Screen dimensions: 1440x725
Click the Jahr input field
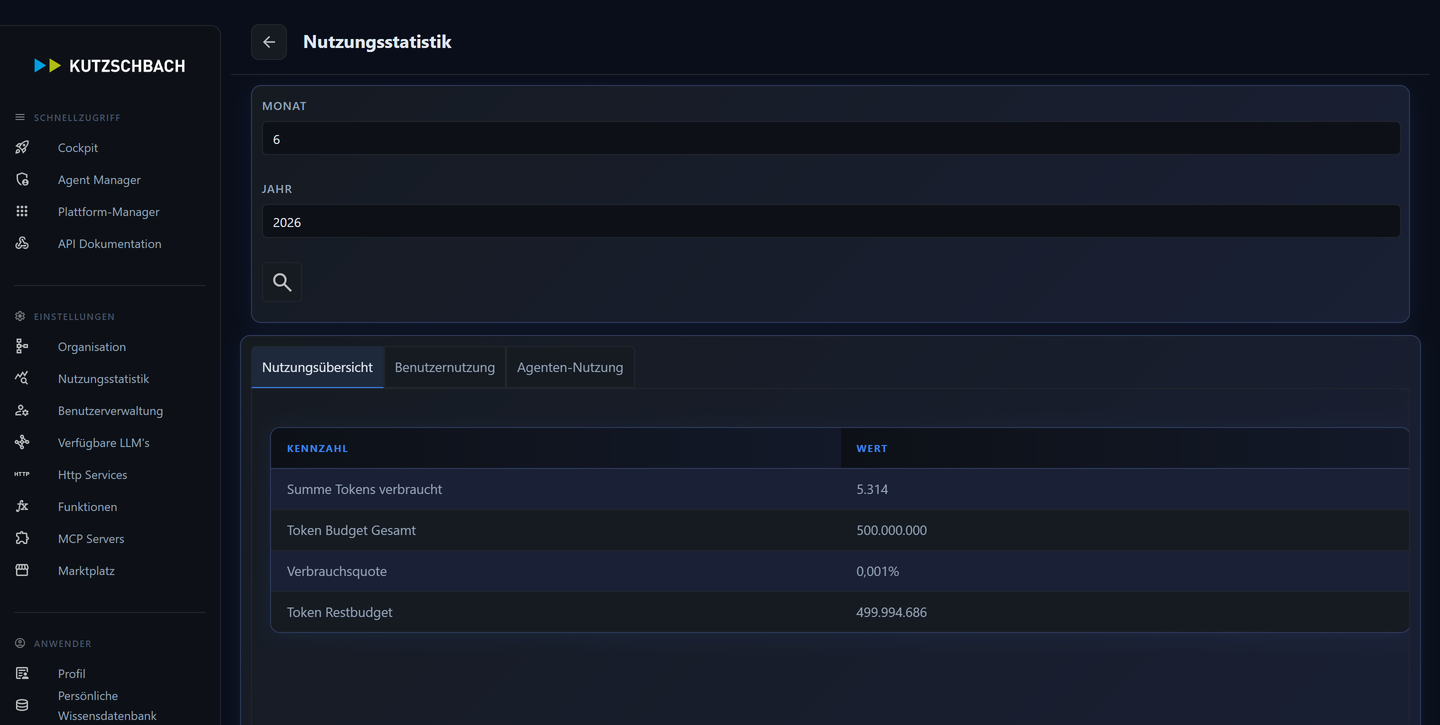point(831,222)
